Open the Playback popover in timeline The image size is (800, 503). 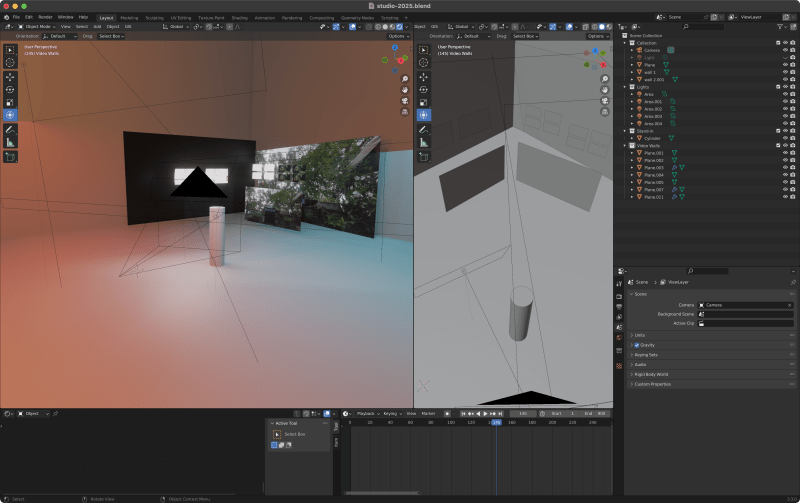(x=367, y=413)
